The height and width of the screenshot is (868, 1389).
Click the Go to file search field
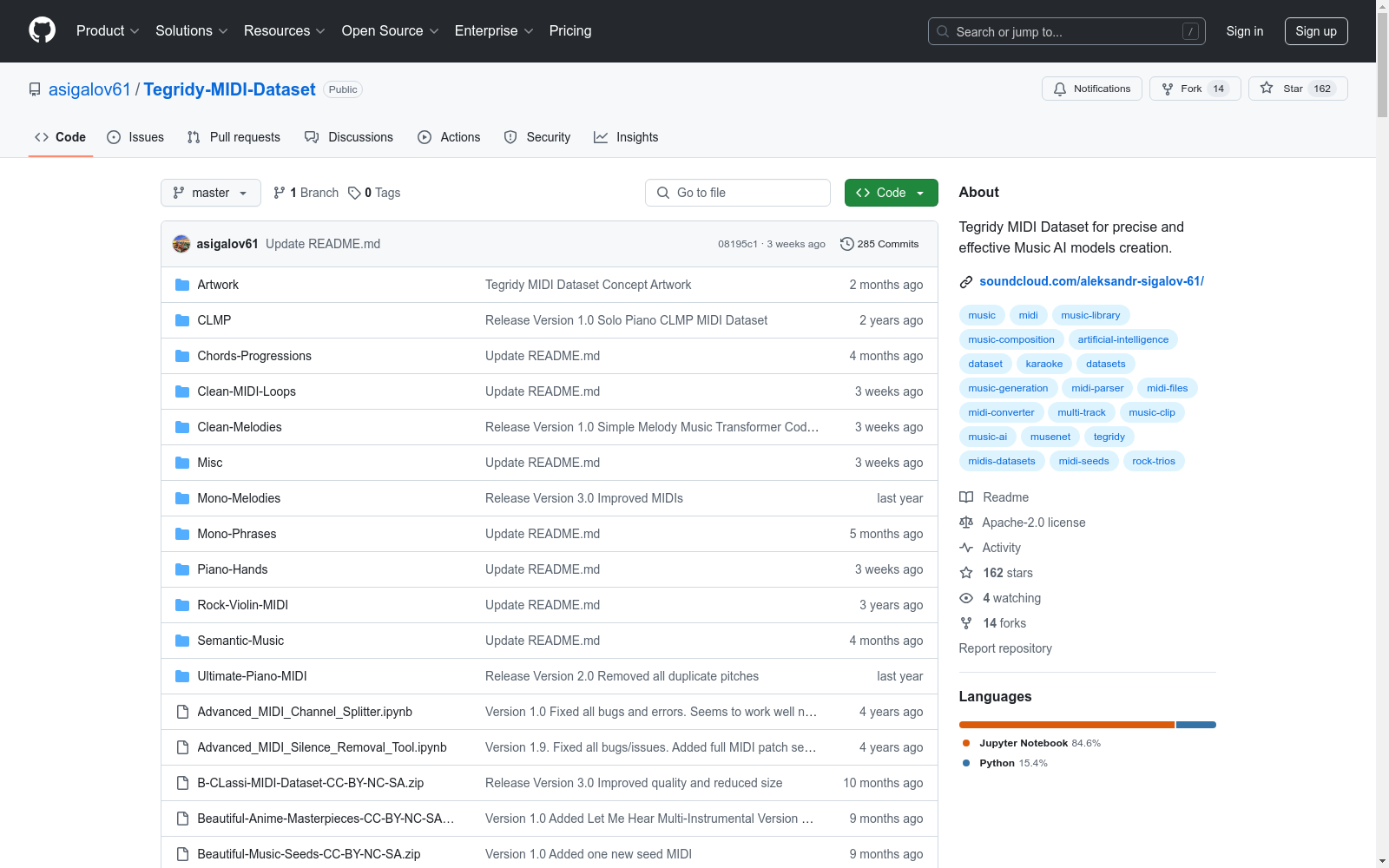tap(738, 193)
